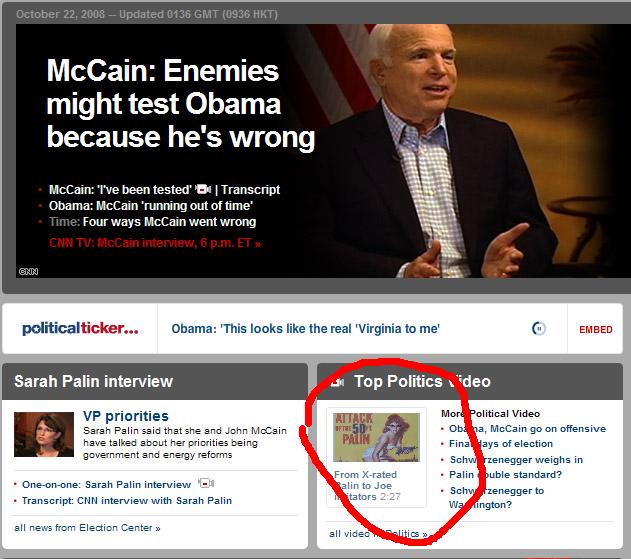Viewport: 631px width, 559px height.
Task: Open the 'VP priorities' headline
Action: (126, 416)
